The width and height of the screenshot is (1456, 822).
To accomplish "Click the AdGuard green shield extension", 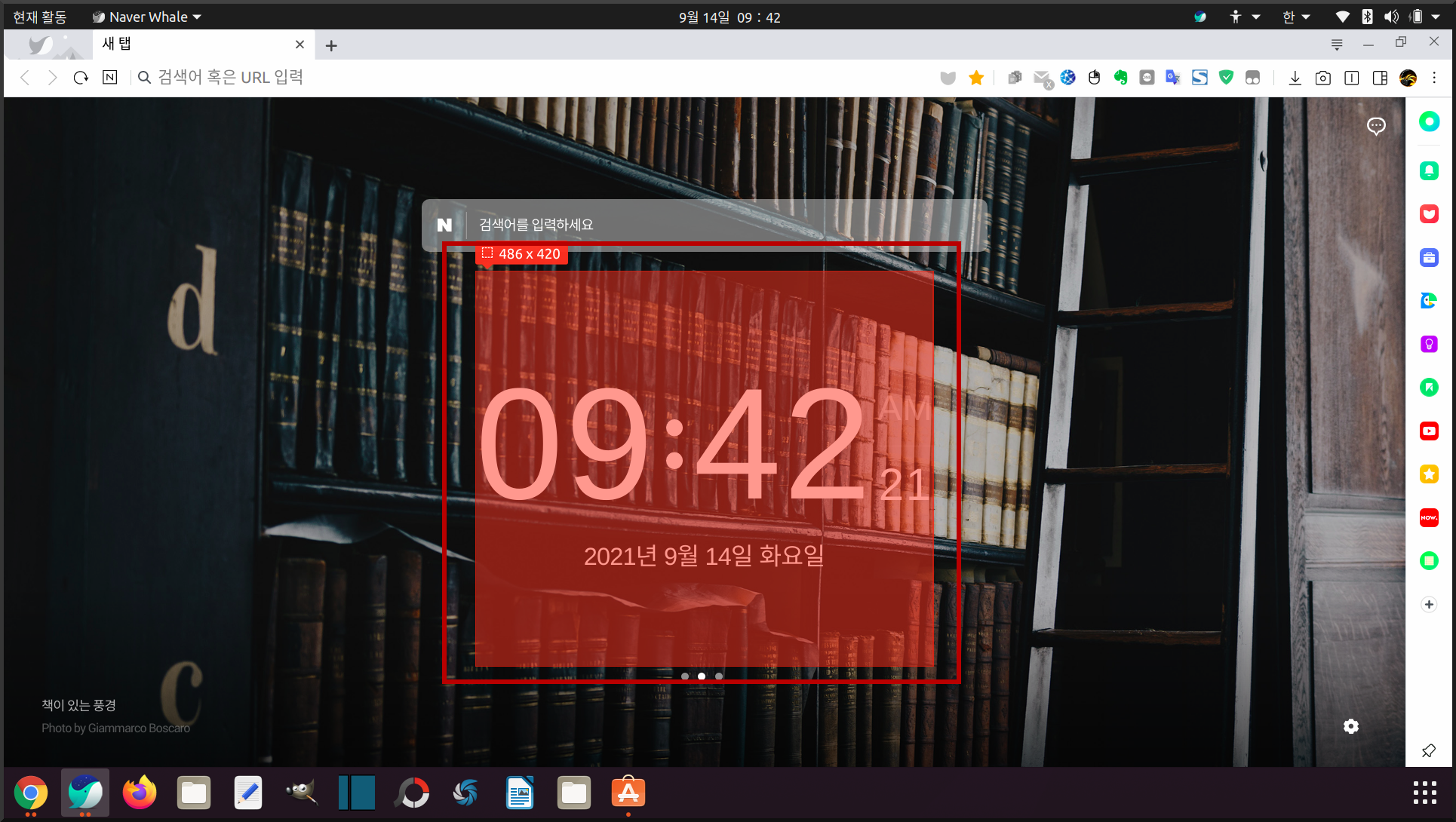I will point(1226,78).
